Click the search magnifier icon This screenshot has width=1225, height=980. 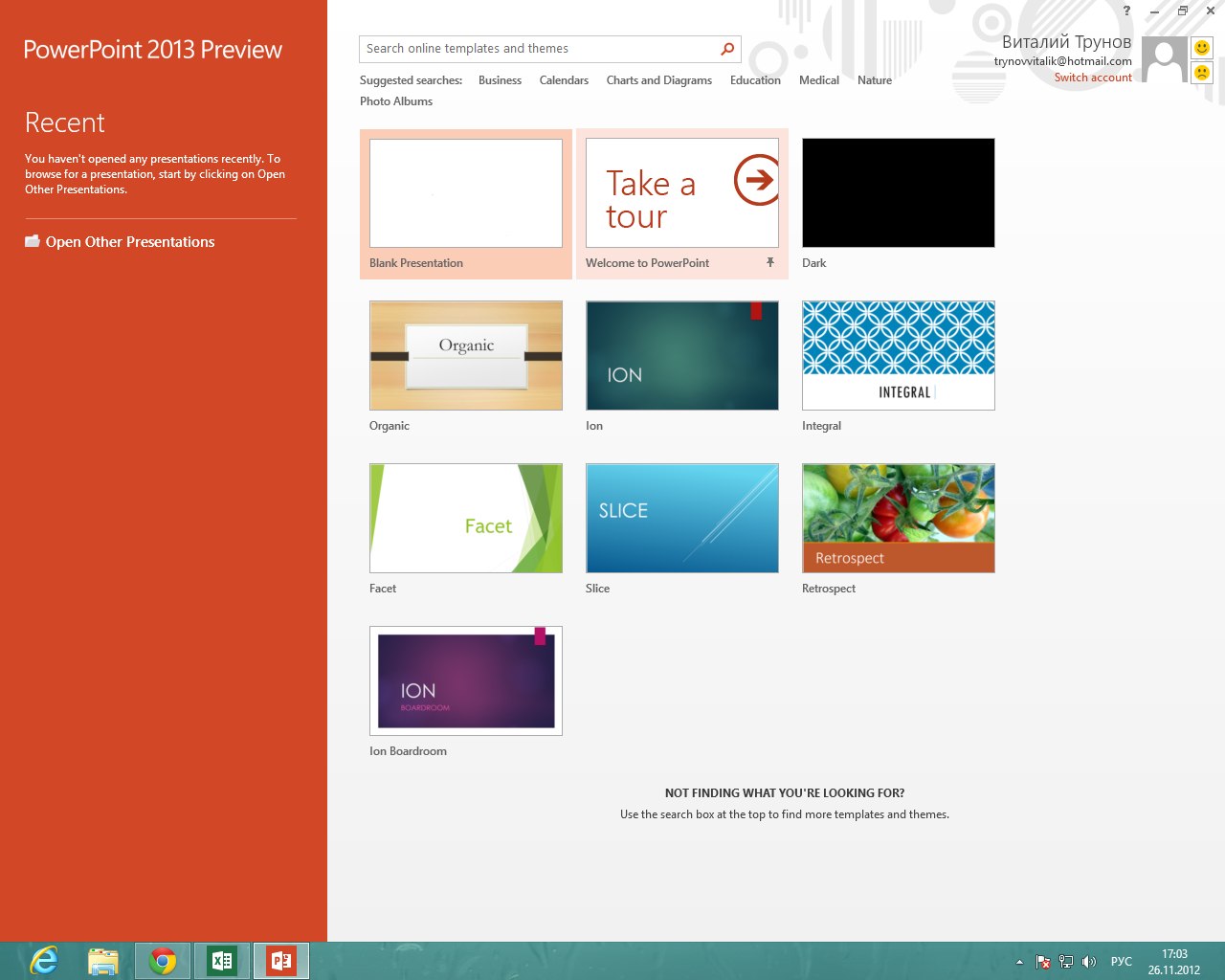[x=727, y=49]
